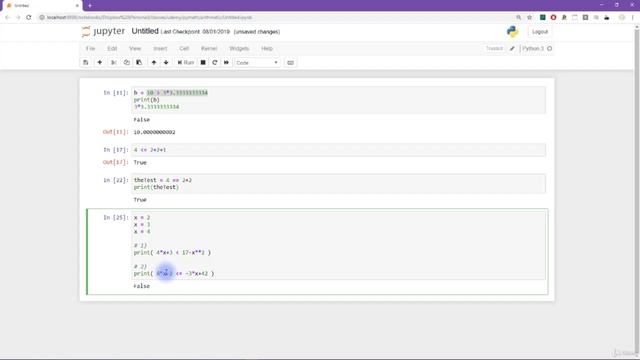Click inside code cell In [11]
640x360 pixels.
click(x=338, y=100)
